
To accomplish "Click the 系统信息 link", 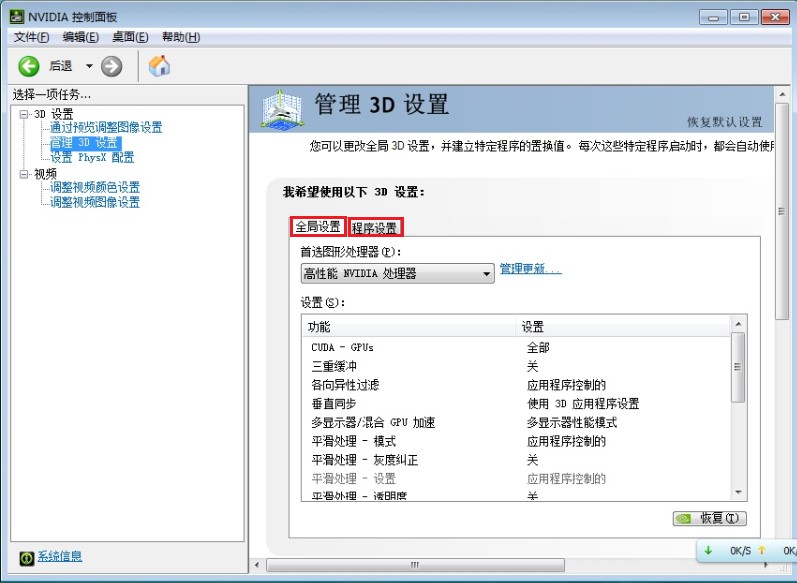I will (x=59, y=556).
